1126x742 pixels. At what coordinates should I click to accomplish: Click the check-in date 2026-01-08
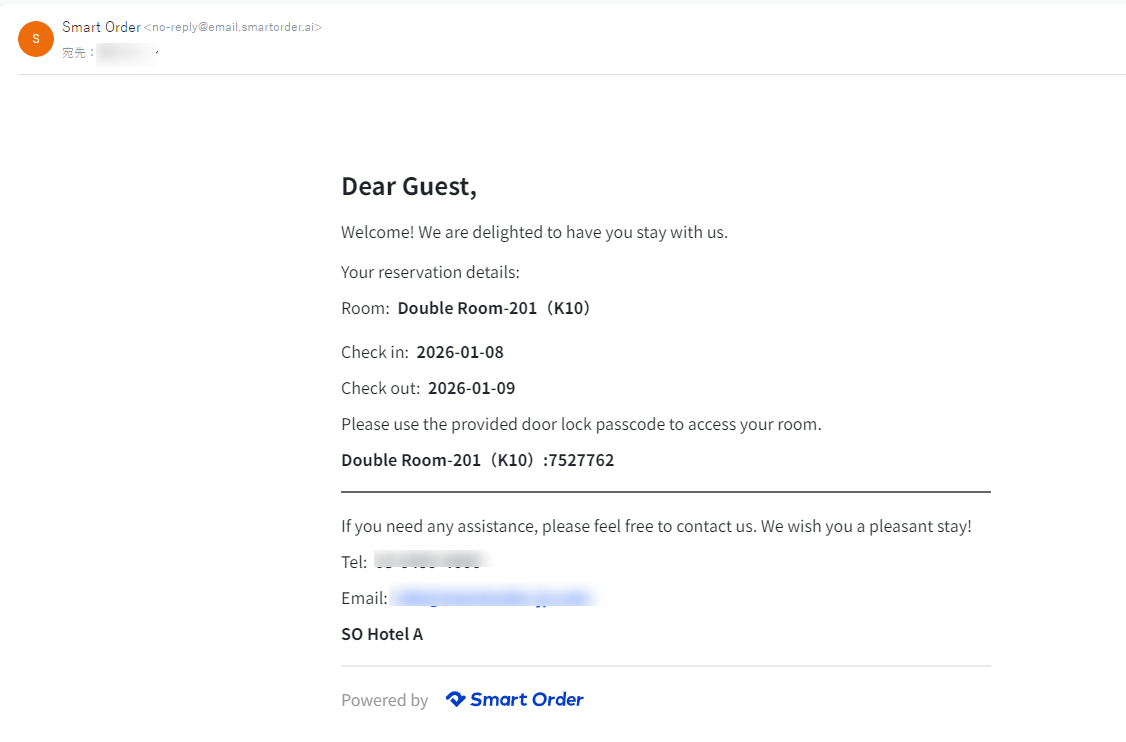point(460,352)
